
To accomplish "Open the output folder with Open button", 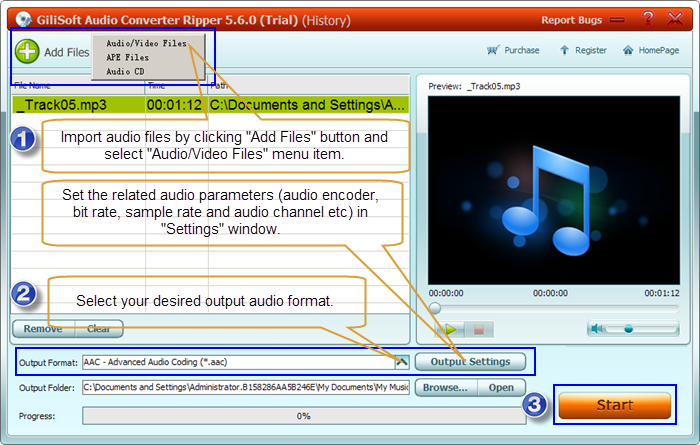I will pos(501,387).
